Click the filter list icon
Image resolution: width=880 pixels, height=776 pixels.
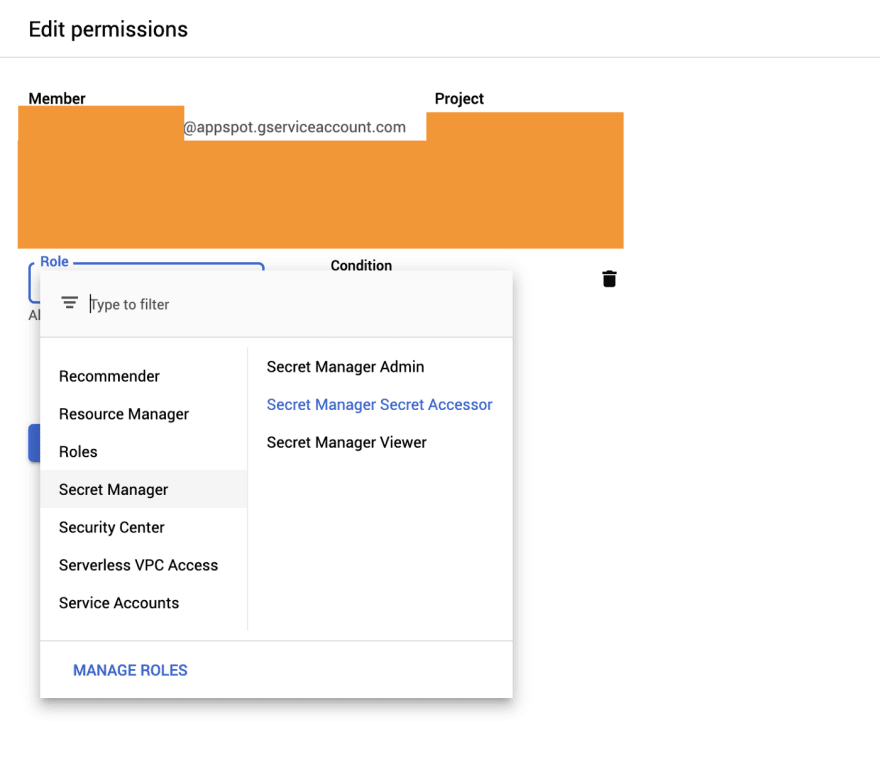pos(70,303)
